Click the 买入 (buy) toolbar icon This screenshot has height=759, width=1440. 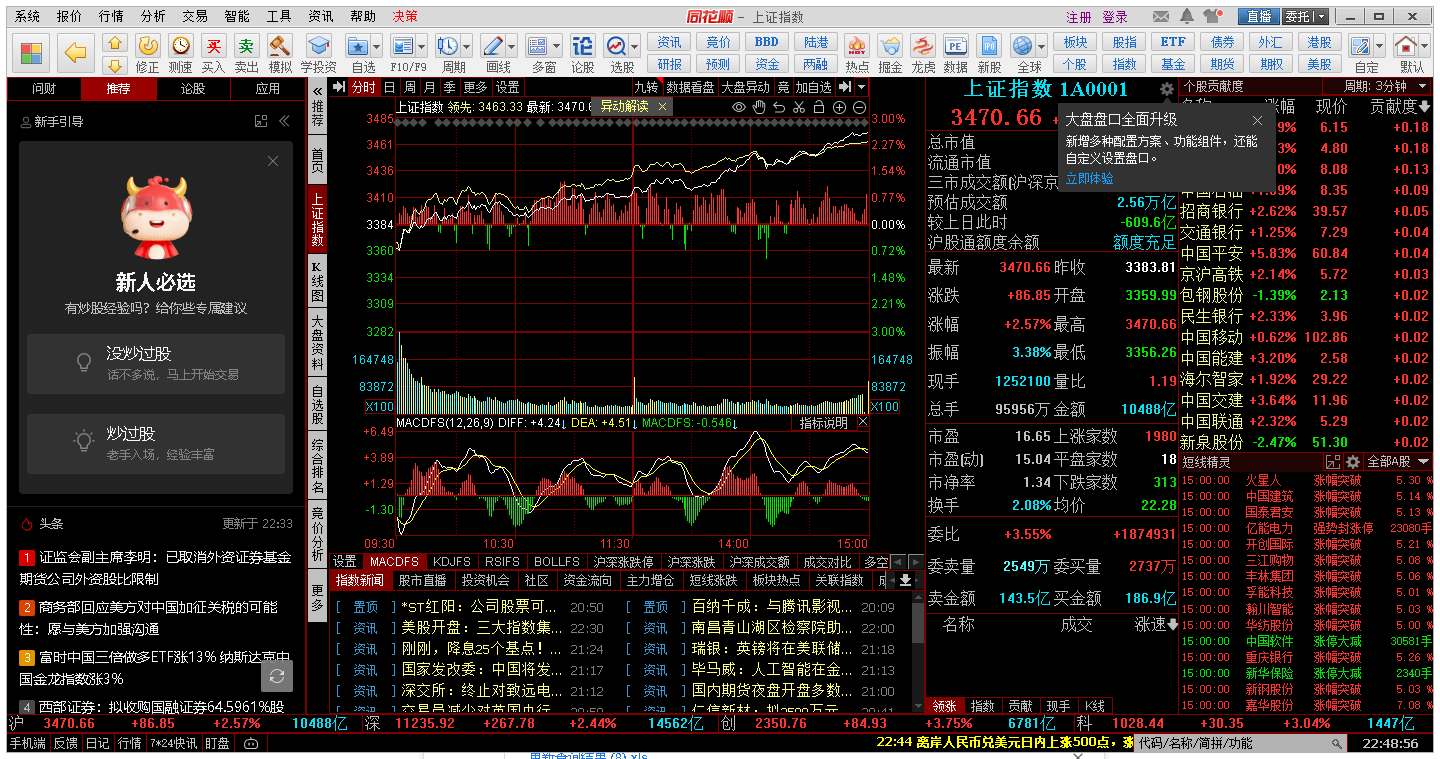coord(213,51)
